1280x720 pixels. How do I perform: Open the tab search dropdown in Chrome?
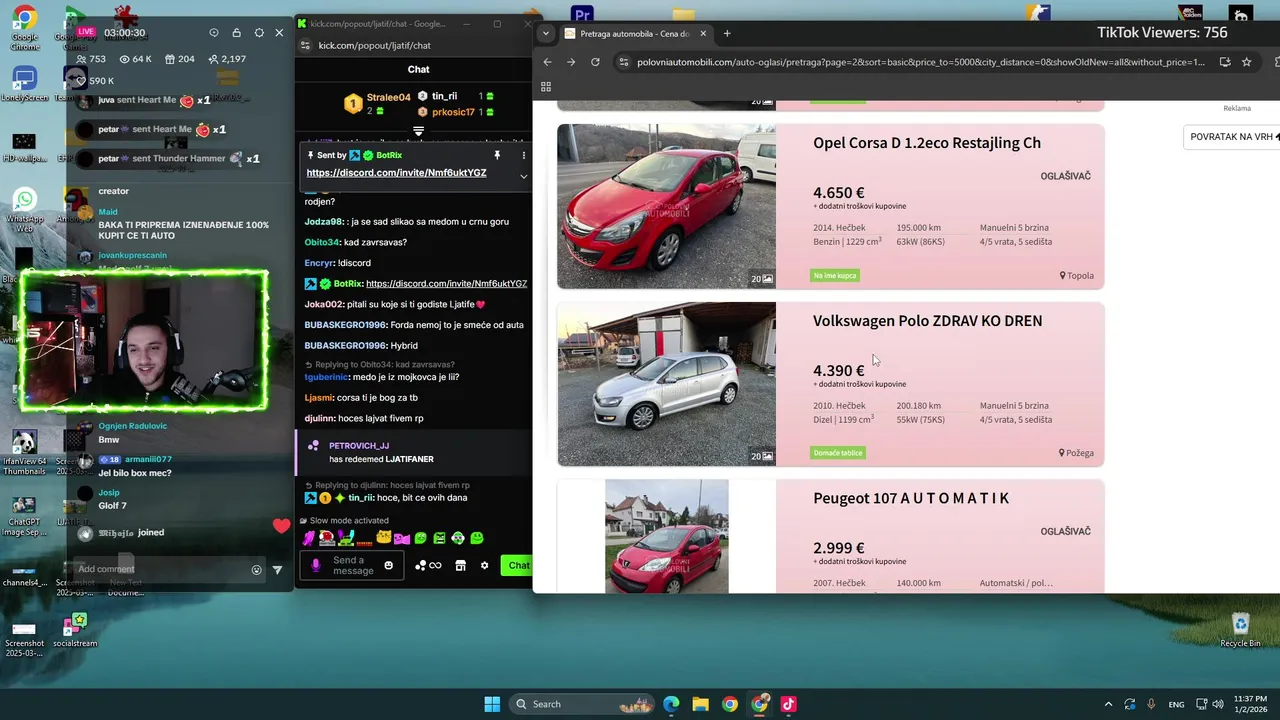click(x=545, y=33)
